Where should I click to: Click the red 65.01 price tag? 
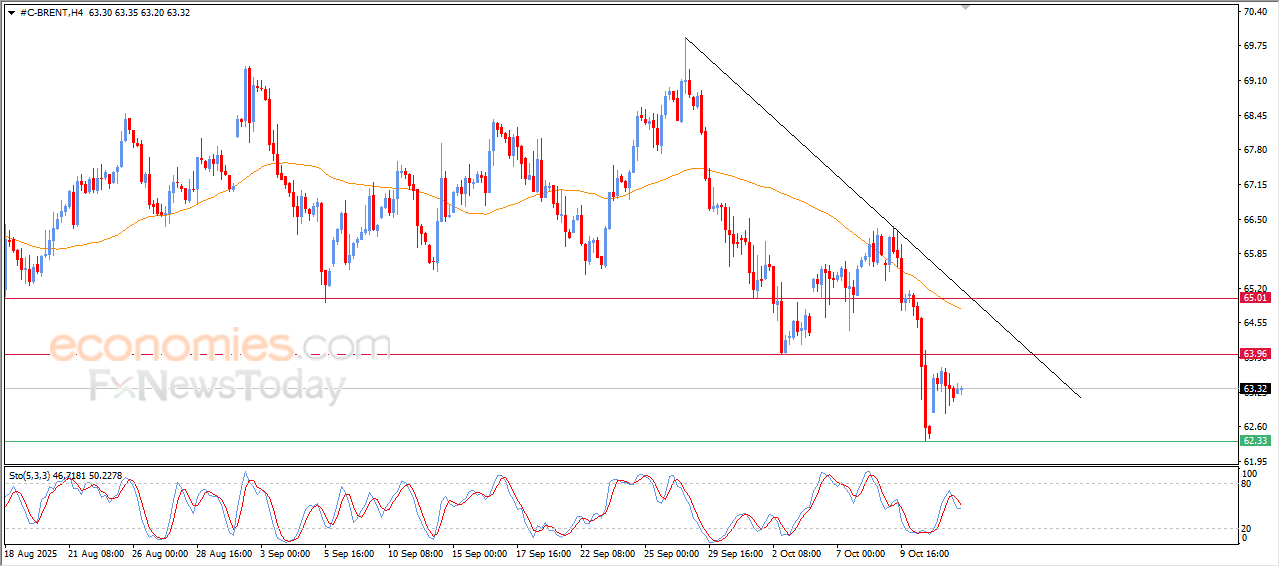tap(1254, 298)
